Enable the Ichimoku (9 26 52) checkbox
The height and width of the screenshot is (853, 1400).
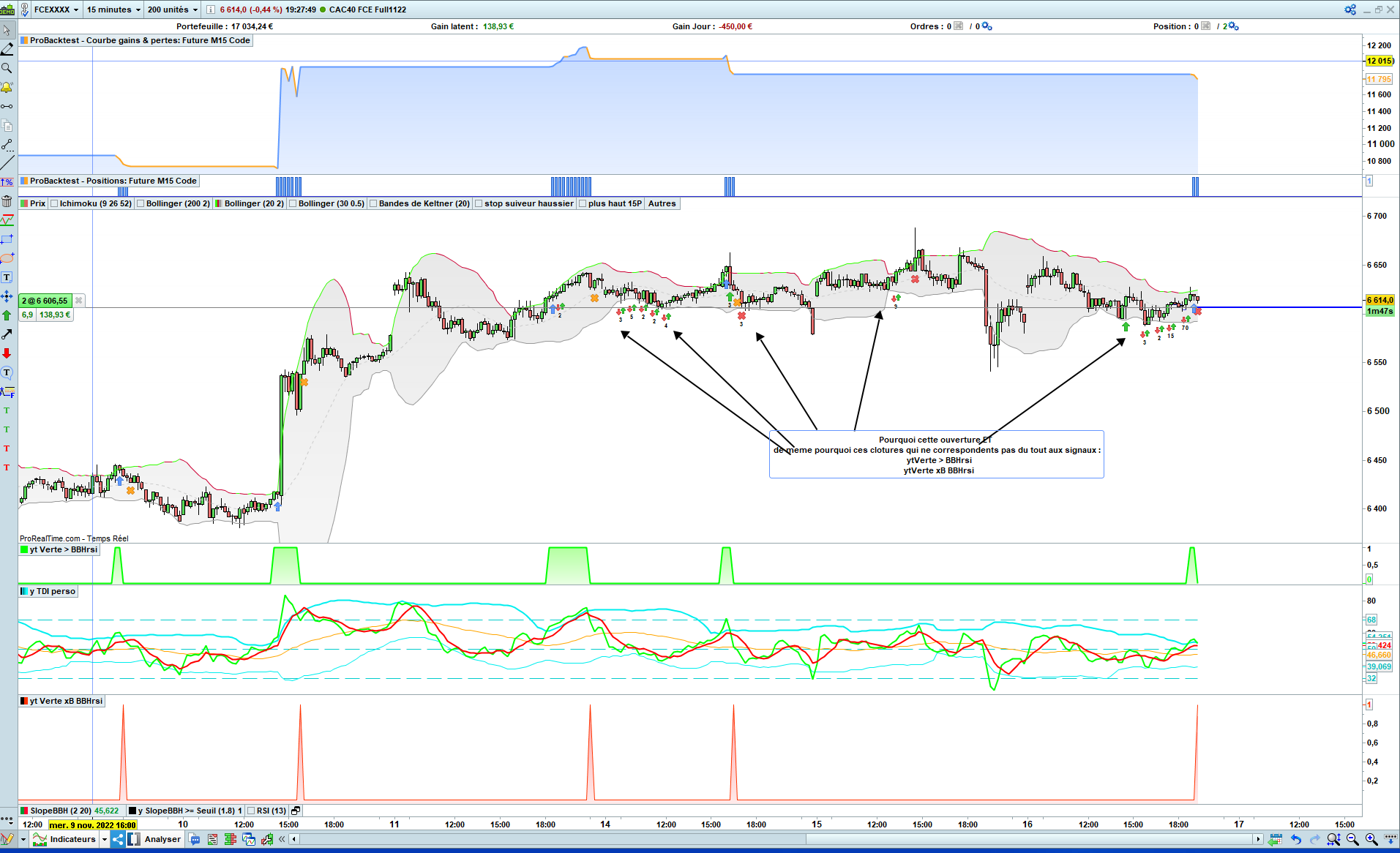coord(54,204)
